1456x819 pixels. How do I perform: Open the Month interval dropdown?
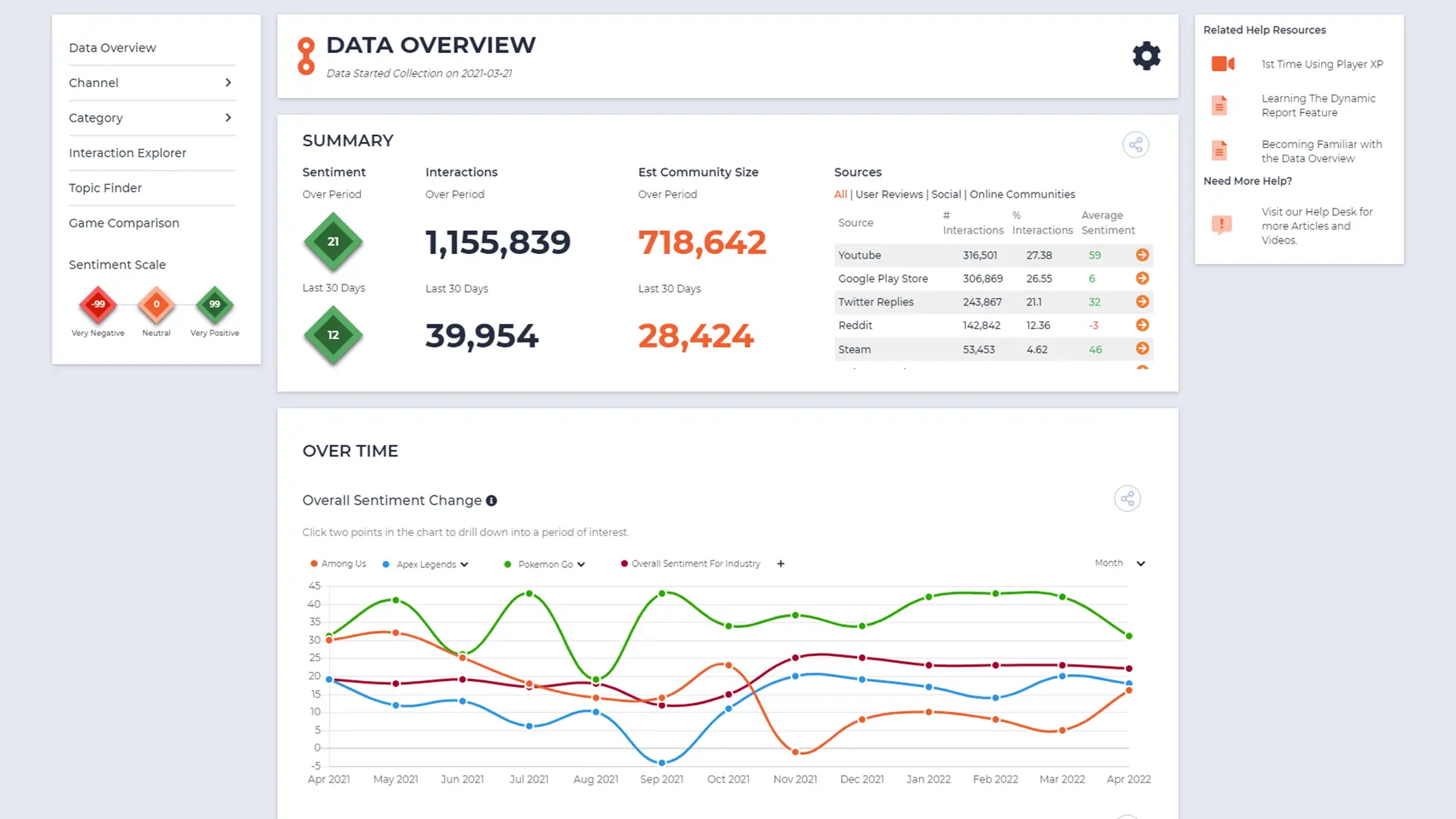click(1140, 563)
